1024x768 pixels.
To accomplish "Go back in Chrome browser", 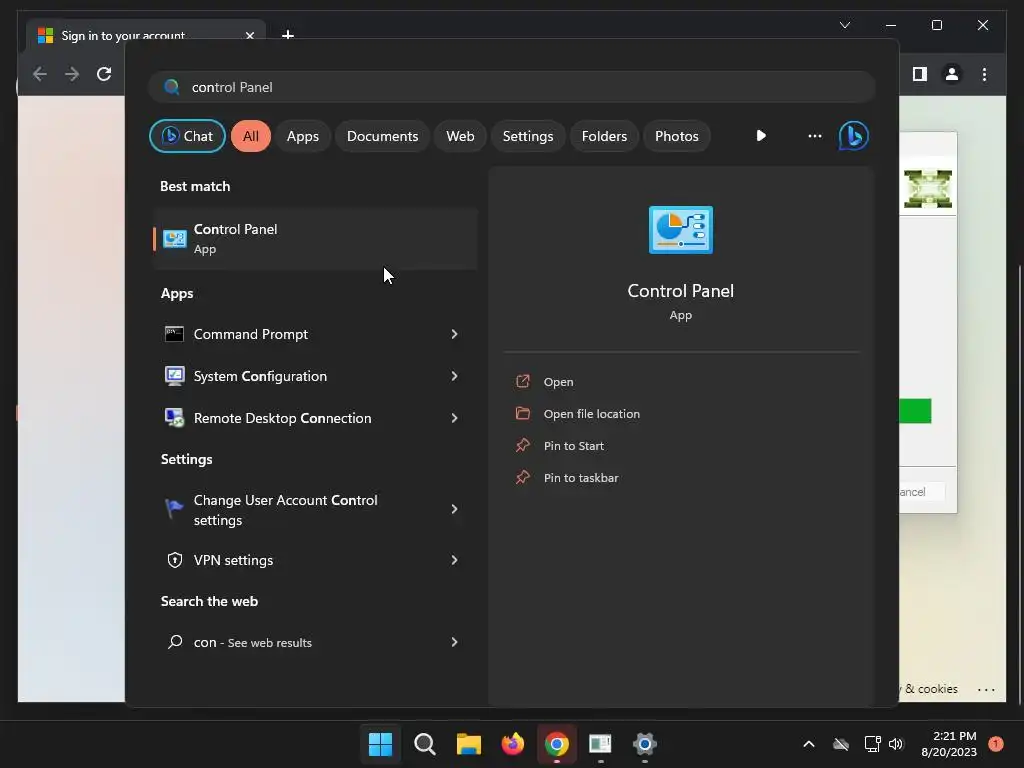I will click(40, 74).
